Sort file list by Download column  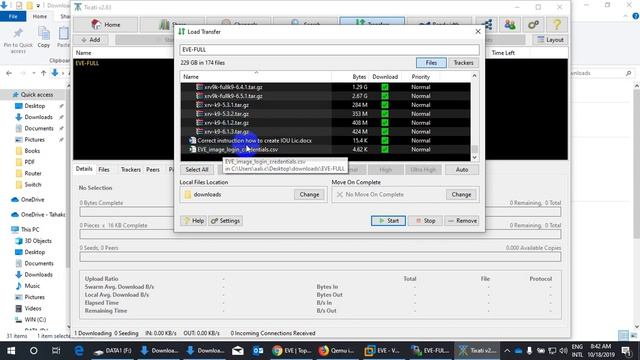385,77
